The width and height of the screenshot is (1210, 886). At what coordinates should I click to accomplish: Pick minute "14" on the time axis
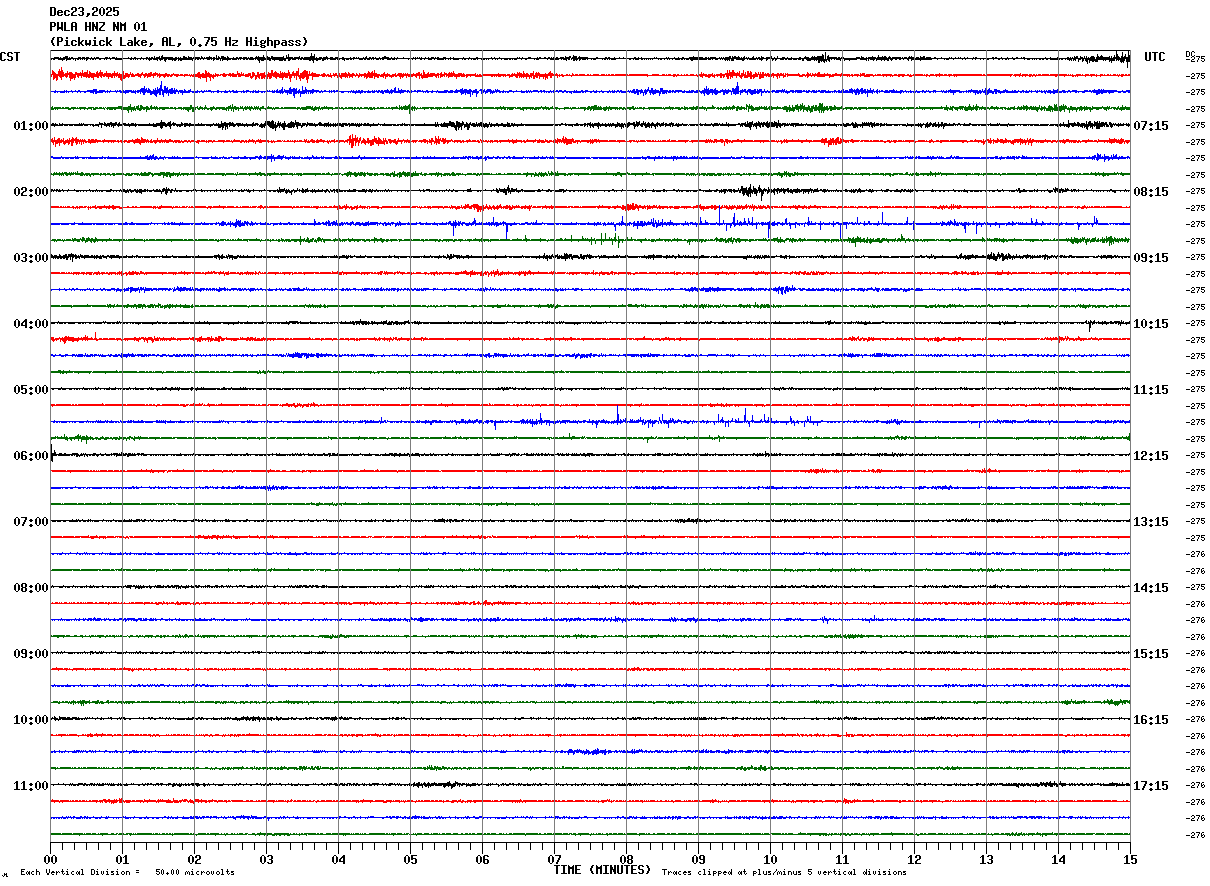pos(1058,859)
